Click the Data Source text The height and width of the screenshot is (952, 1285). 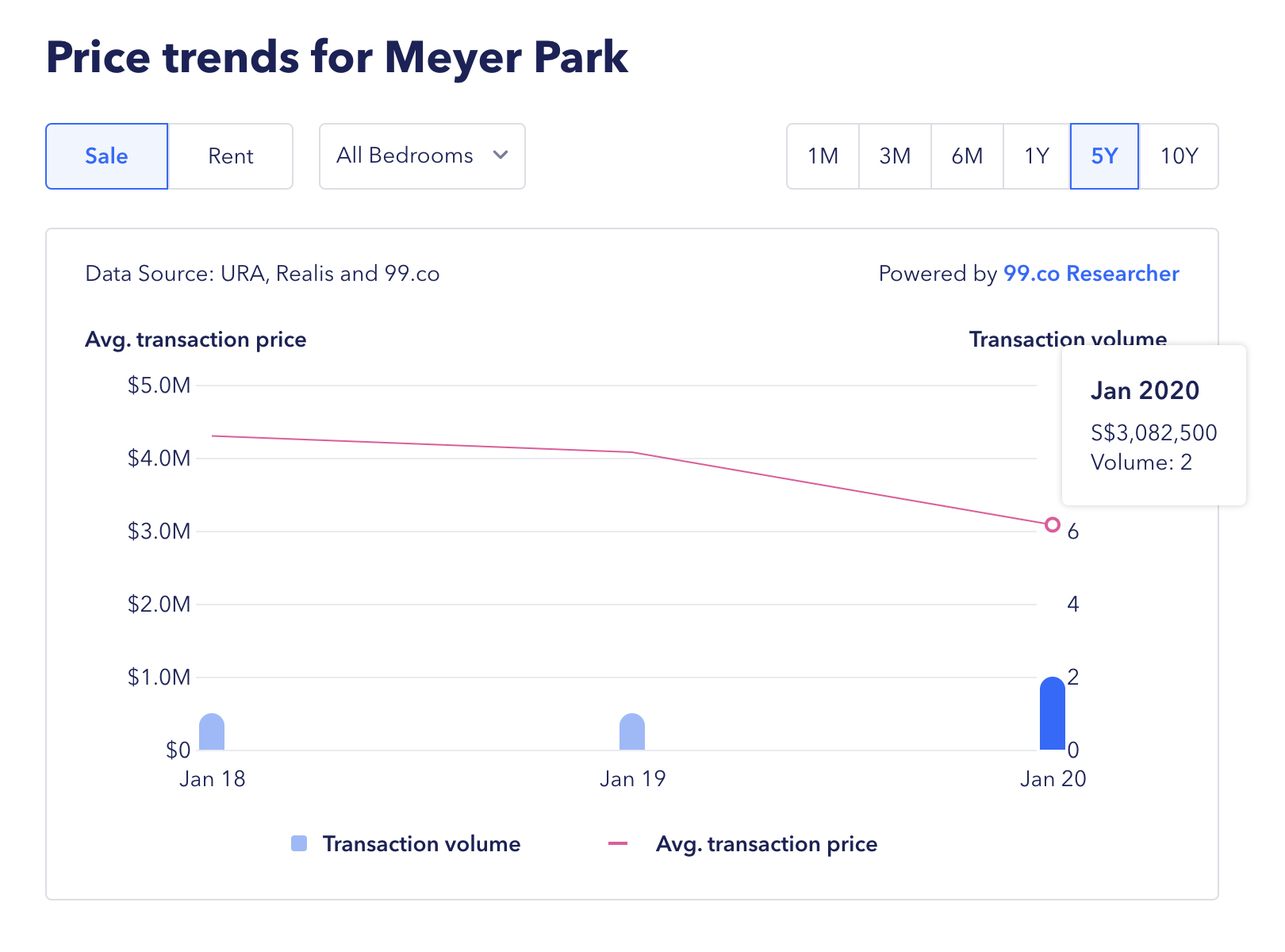262,274
